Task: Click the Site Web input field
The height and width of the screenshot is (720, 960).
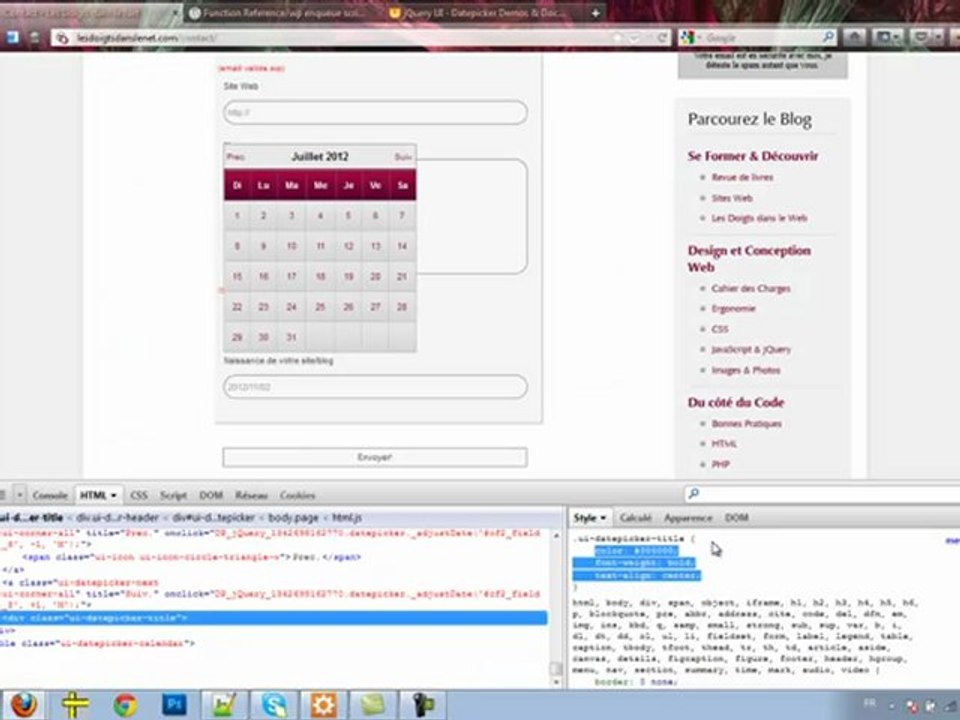Action: (x=375, y=113)
